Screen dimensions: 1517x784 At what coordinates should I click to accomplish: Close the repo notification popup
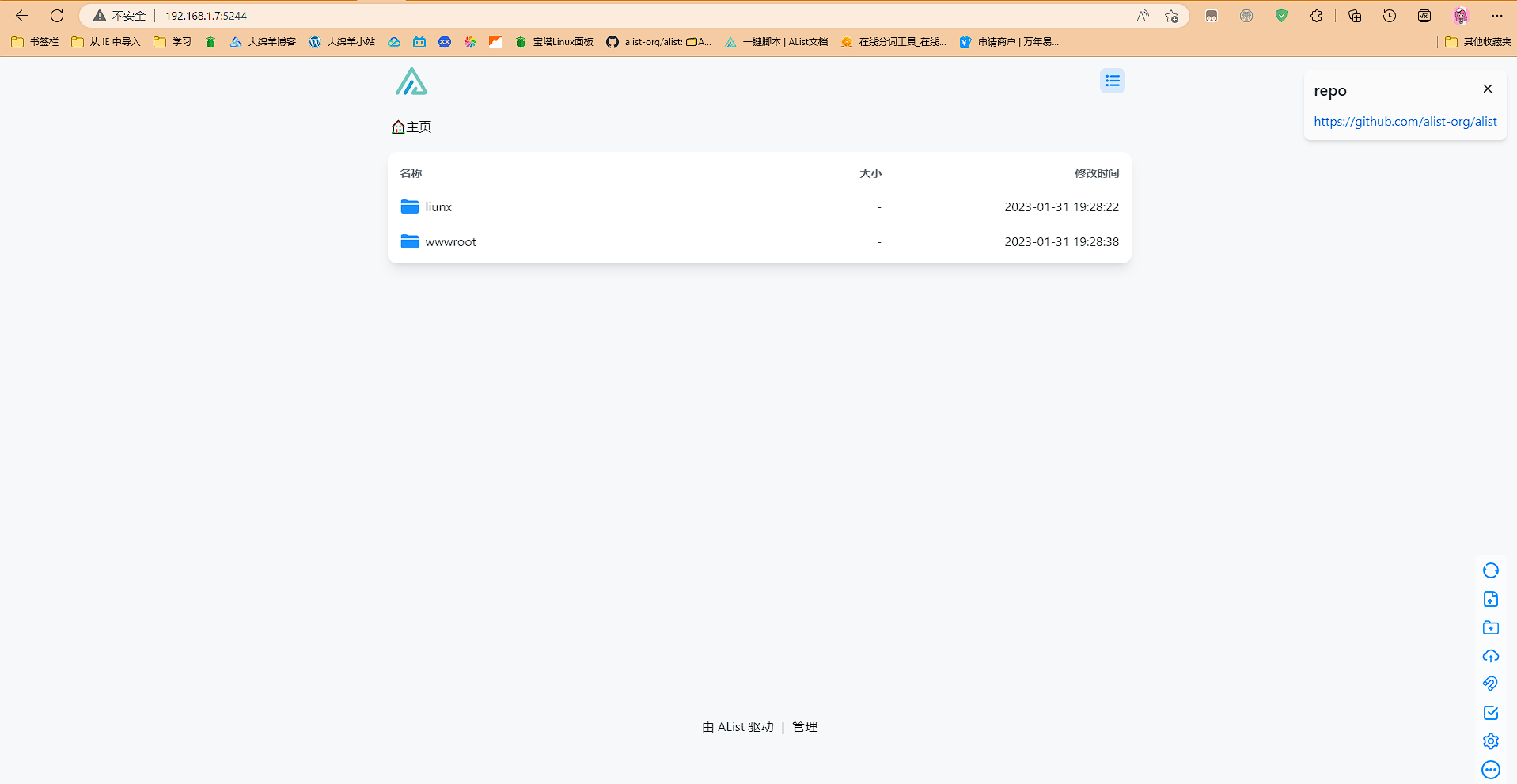coord(1487,89)
